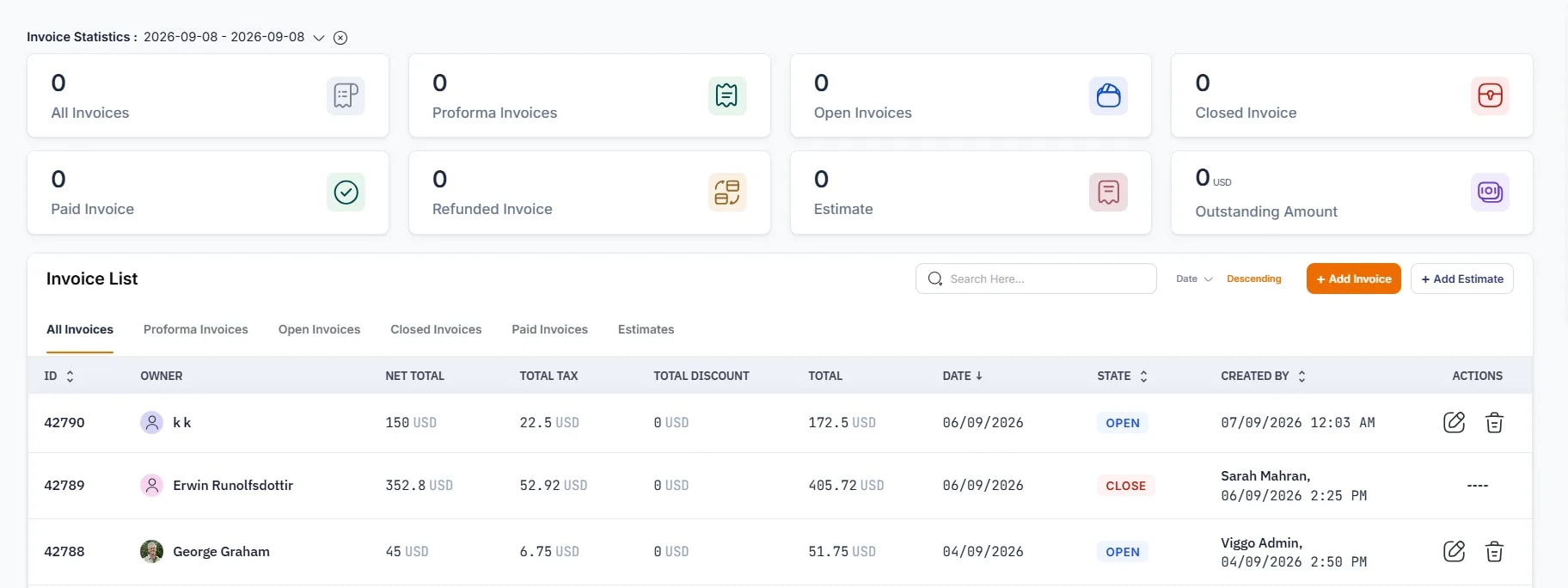
Task: Click creator Sarah Mahran
Action: [x=1265, y=475]
